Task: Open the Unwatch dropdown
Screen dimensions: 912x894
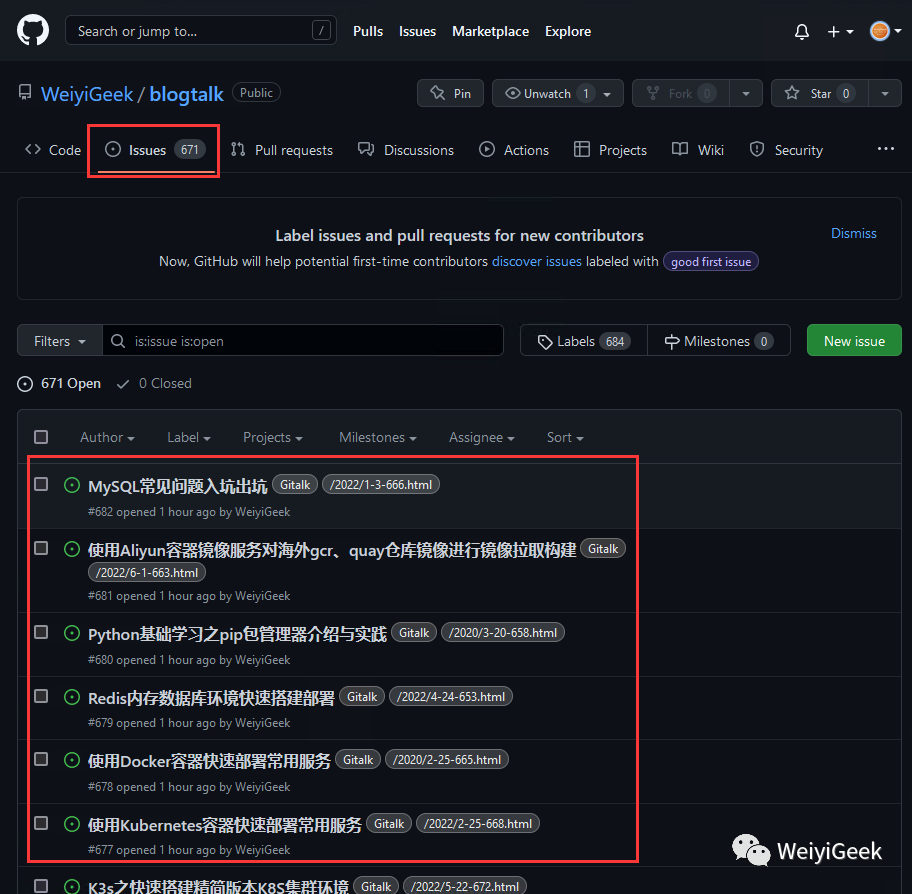Action: pyautogui.click(x=558, y=93)
